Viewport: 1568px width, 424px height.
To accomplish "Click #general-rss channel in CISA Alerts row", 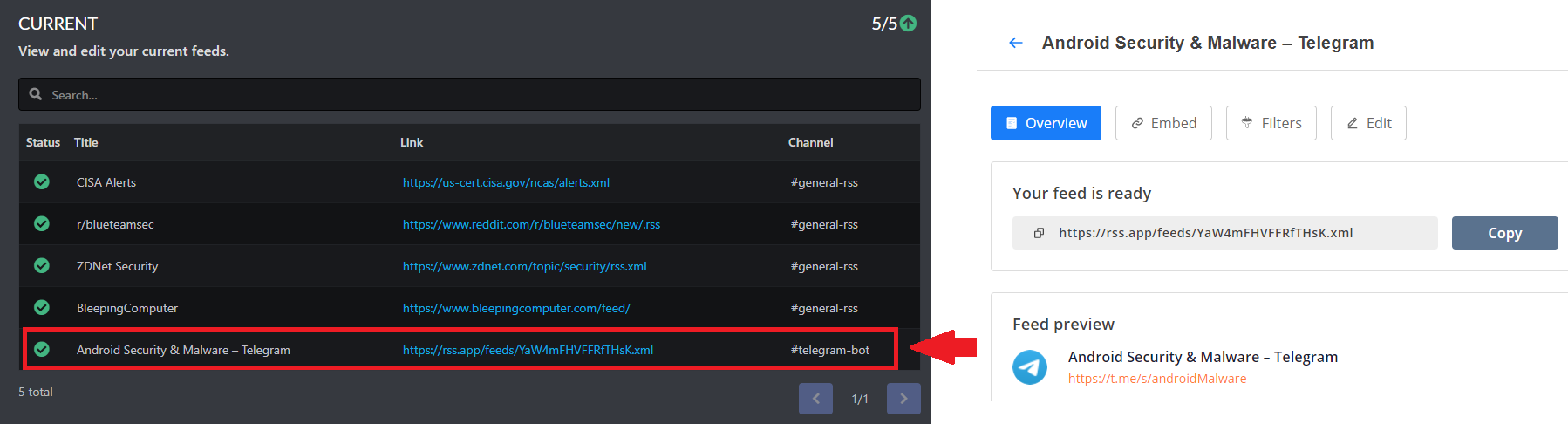I will click(824, 182).
